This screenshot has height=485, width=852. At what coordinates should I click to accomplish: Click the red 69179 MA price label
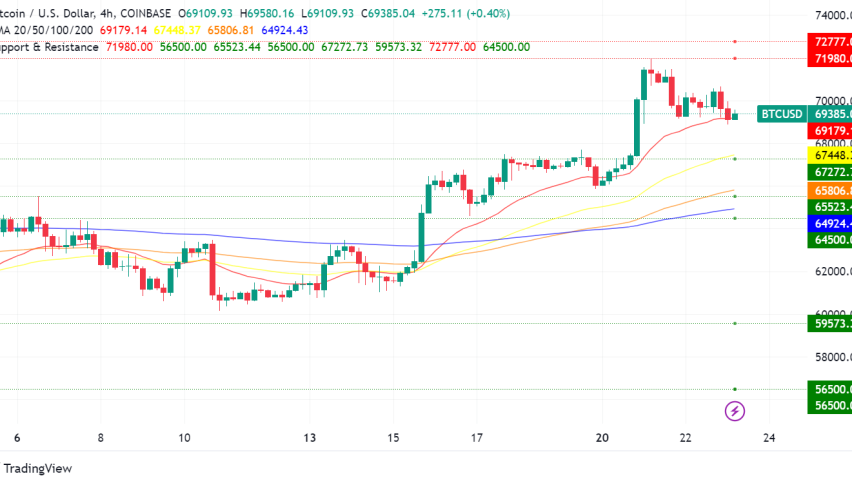pos(830,131)
